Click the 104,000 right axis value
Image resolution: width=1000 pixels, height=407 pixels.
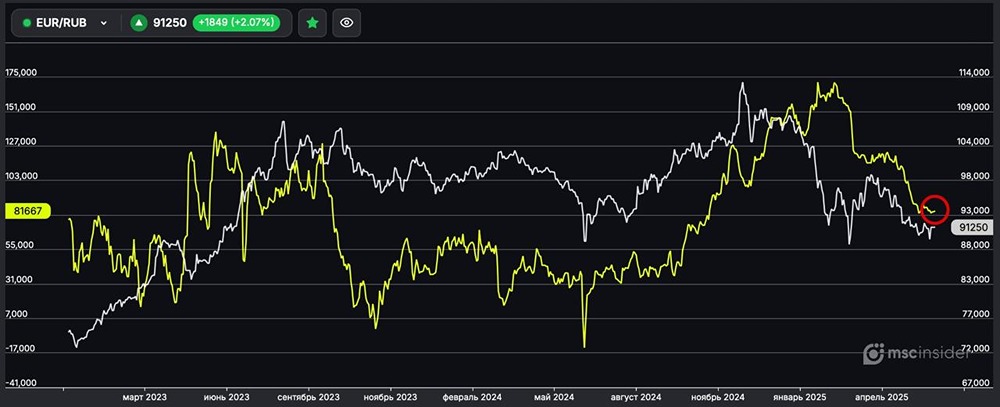(974, 142)
